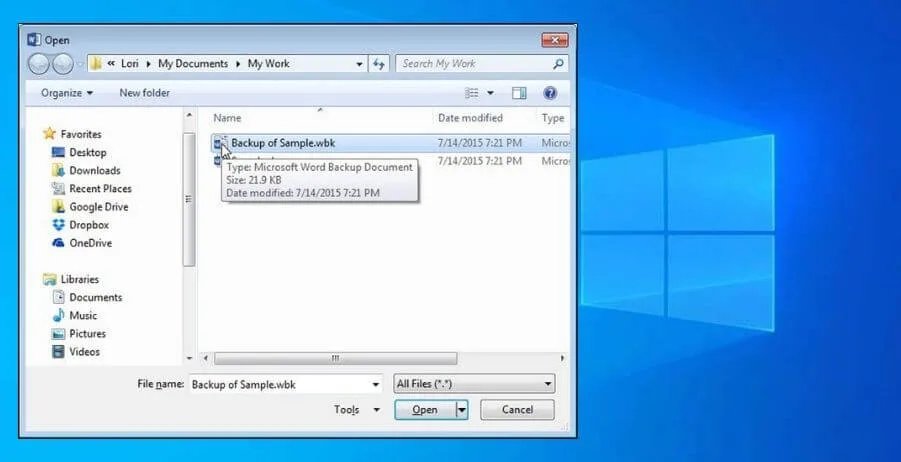Screen dimensions: 901x462
Task: Open the Tools dropdown menu
Action: [357, 410]
